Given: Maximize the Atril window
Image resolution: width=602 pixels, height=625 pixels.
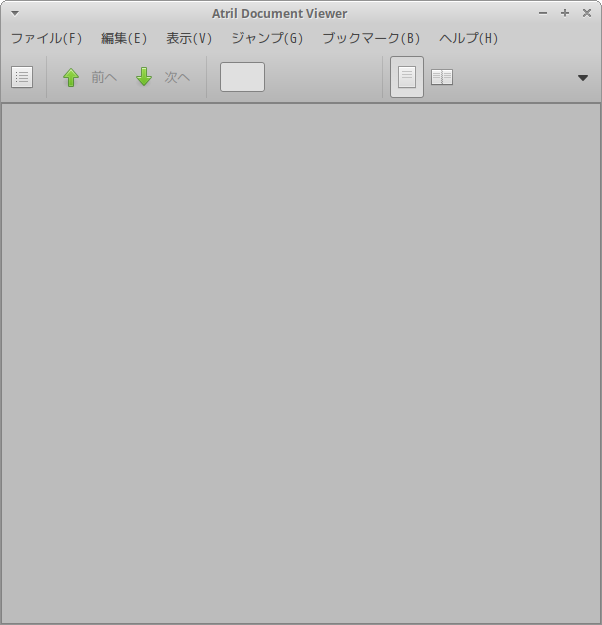Looking at the screenshot, I should point(565,13).
